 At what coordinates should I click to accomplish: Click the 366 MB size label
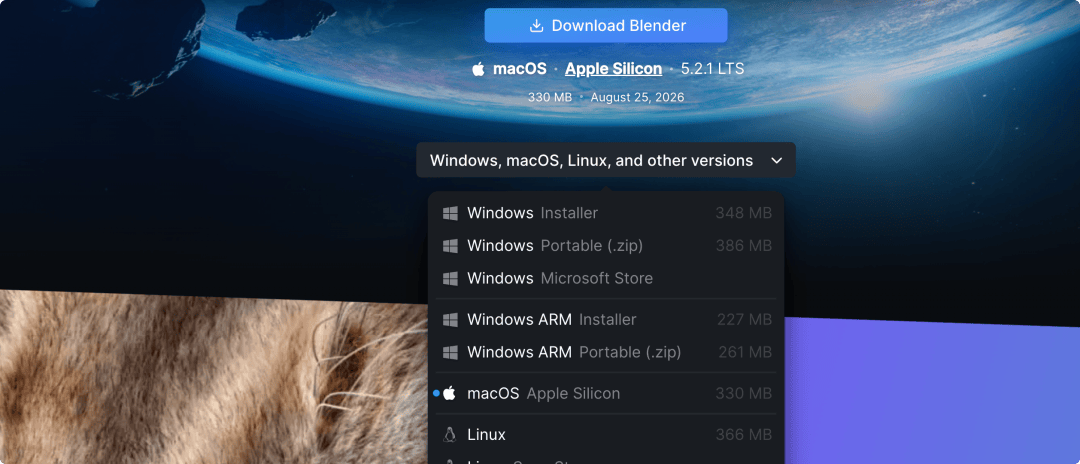[743, 435]
